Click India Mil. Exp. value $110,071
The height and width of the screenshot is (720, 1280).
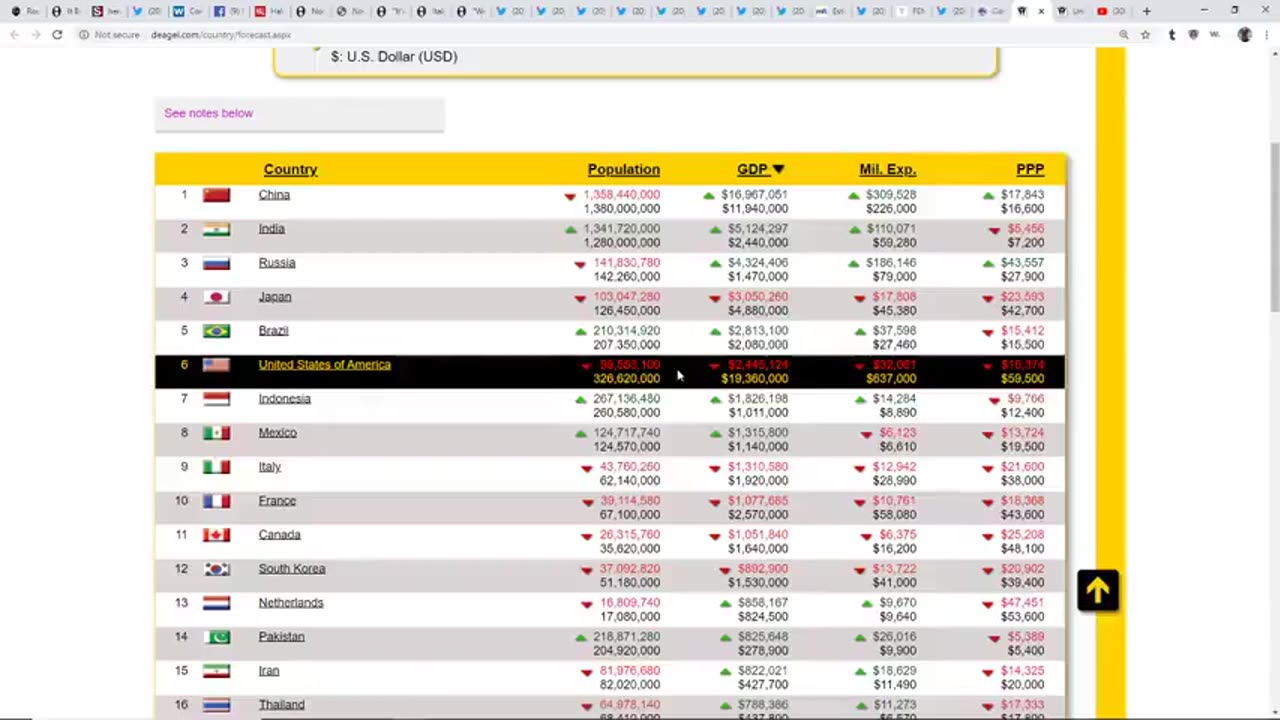(891, 229)
